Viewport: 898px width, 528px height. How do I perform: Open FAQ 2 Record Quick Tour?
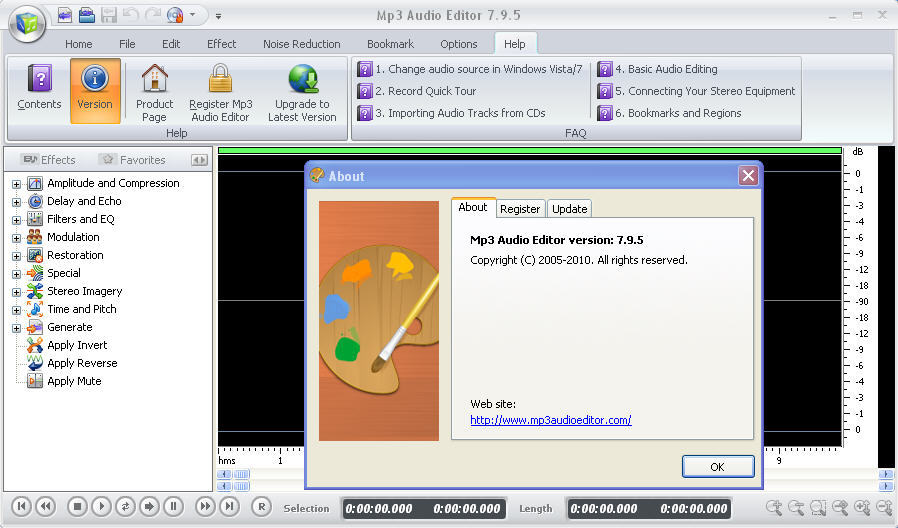coord(417,91)
